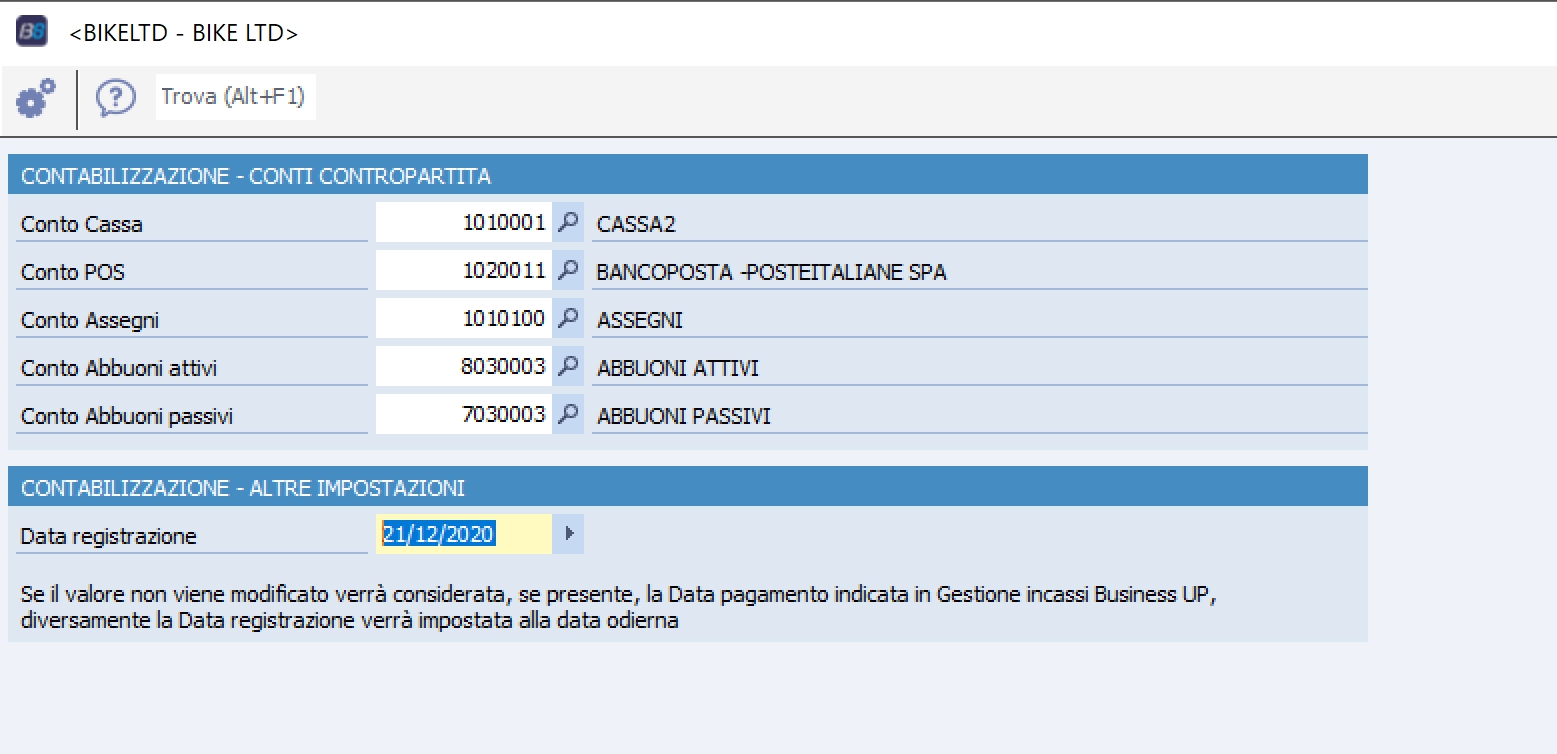Open lookup for Conto Abbuoni attivi

[568, 367]
